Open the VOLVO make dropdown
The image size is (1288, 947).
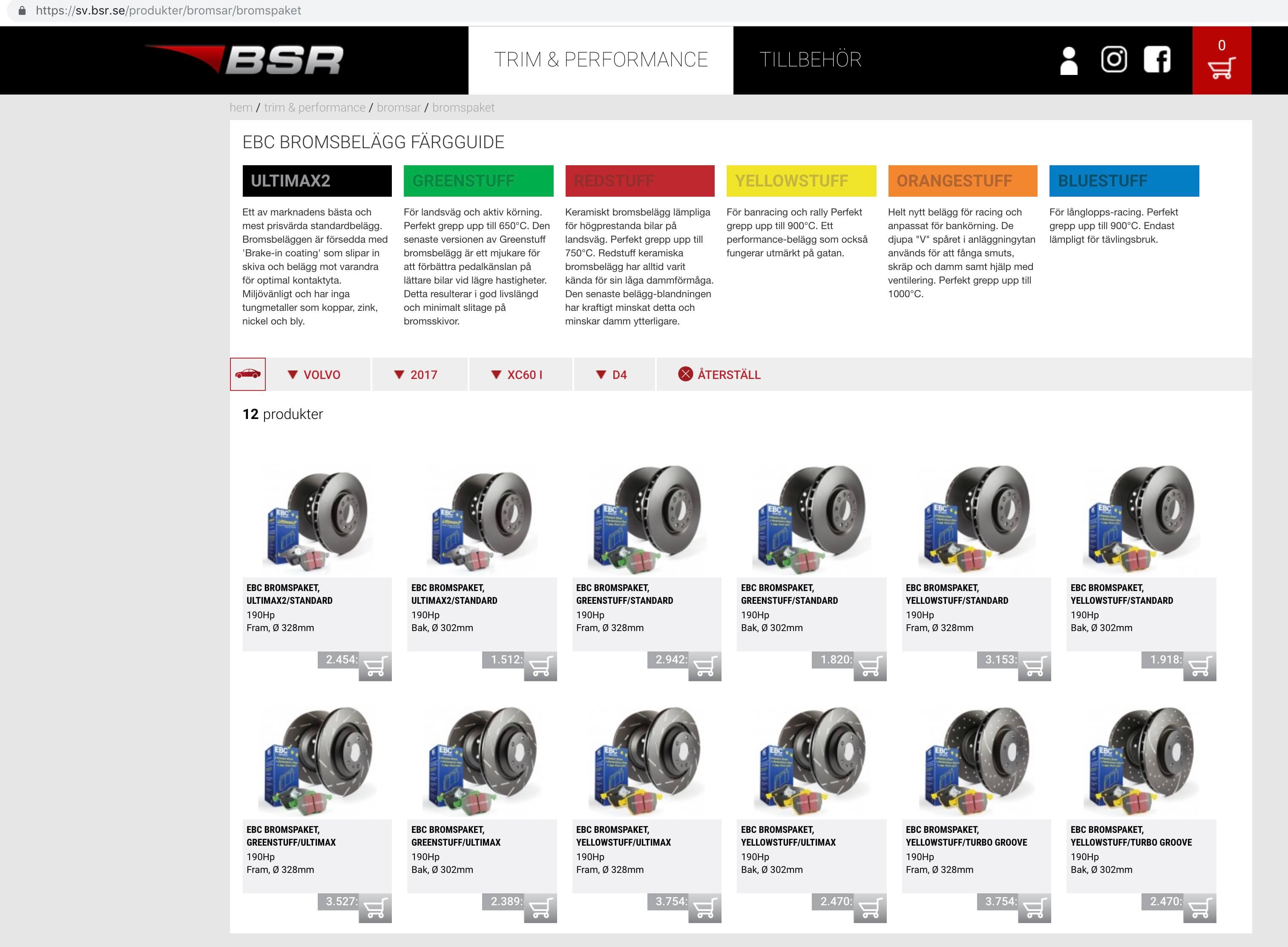[x=318, y=374]
